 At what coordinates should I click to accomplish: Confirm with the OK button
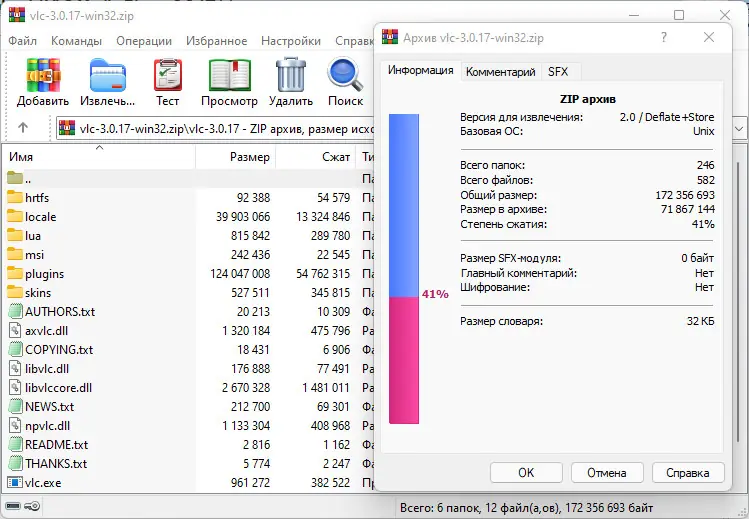526,473
